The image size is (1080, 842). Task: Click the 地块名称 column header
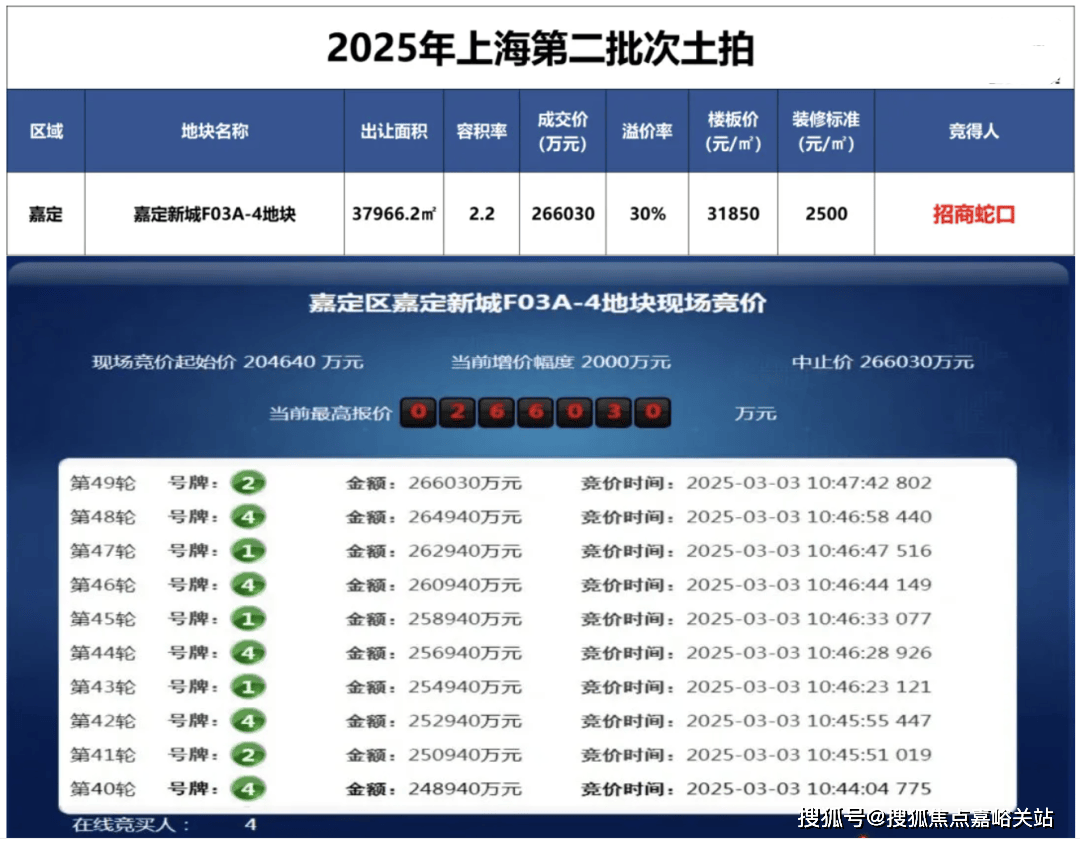[x=214, y=131]
